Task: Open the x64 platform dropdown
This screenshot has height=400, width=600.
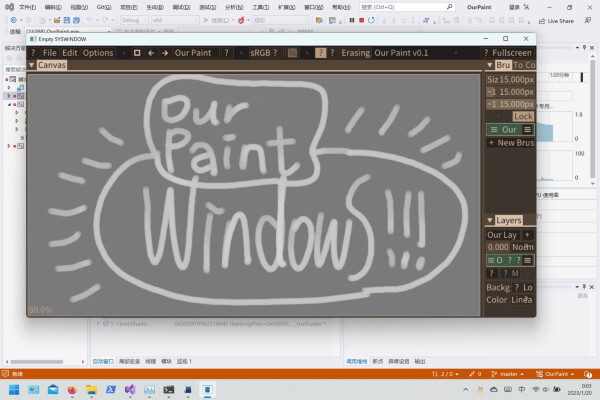Action: (175, 20)
